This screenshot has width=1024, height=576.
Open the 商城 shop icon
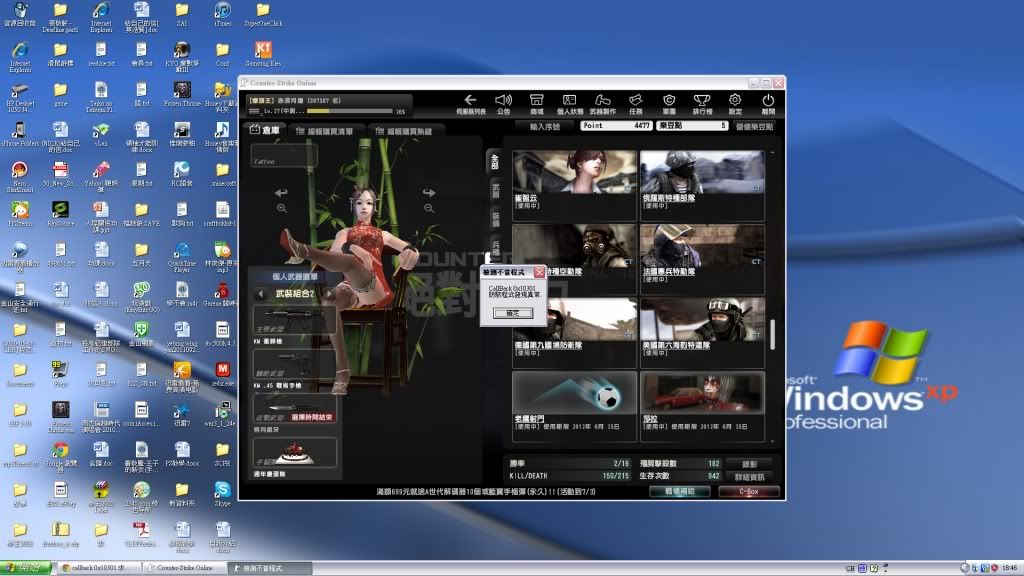tap(536, 101)
